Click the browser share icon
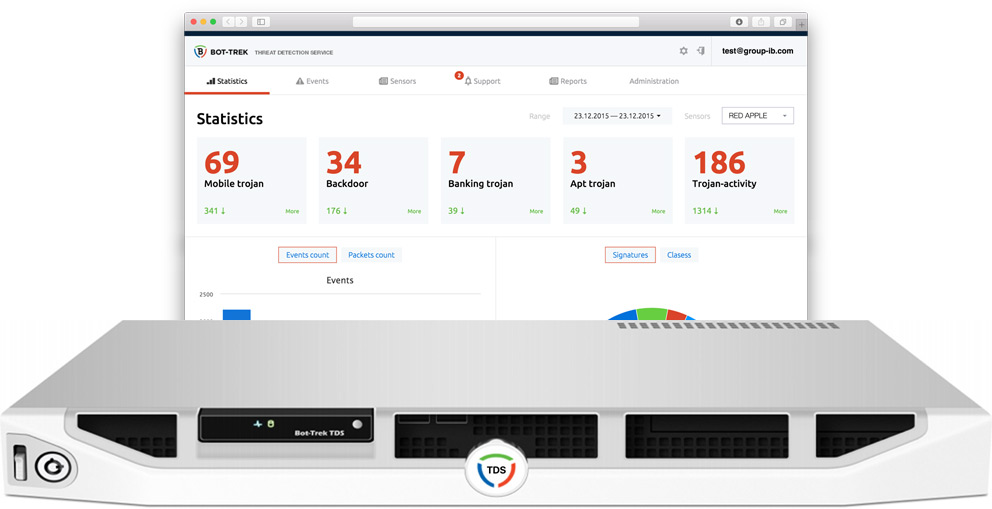Image resolution: width=992 pixels, height=509 pixels. 760,21
